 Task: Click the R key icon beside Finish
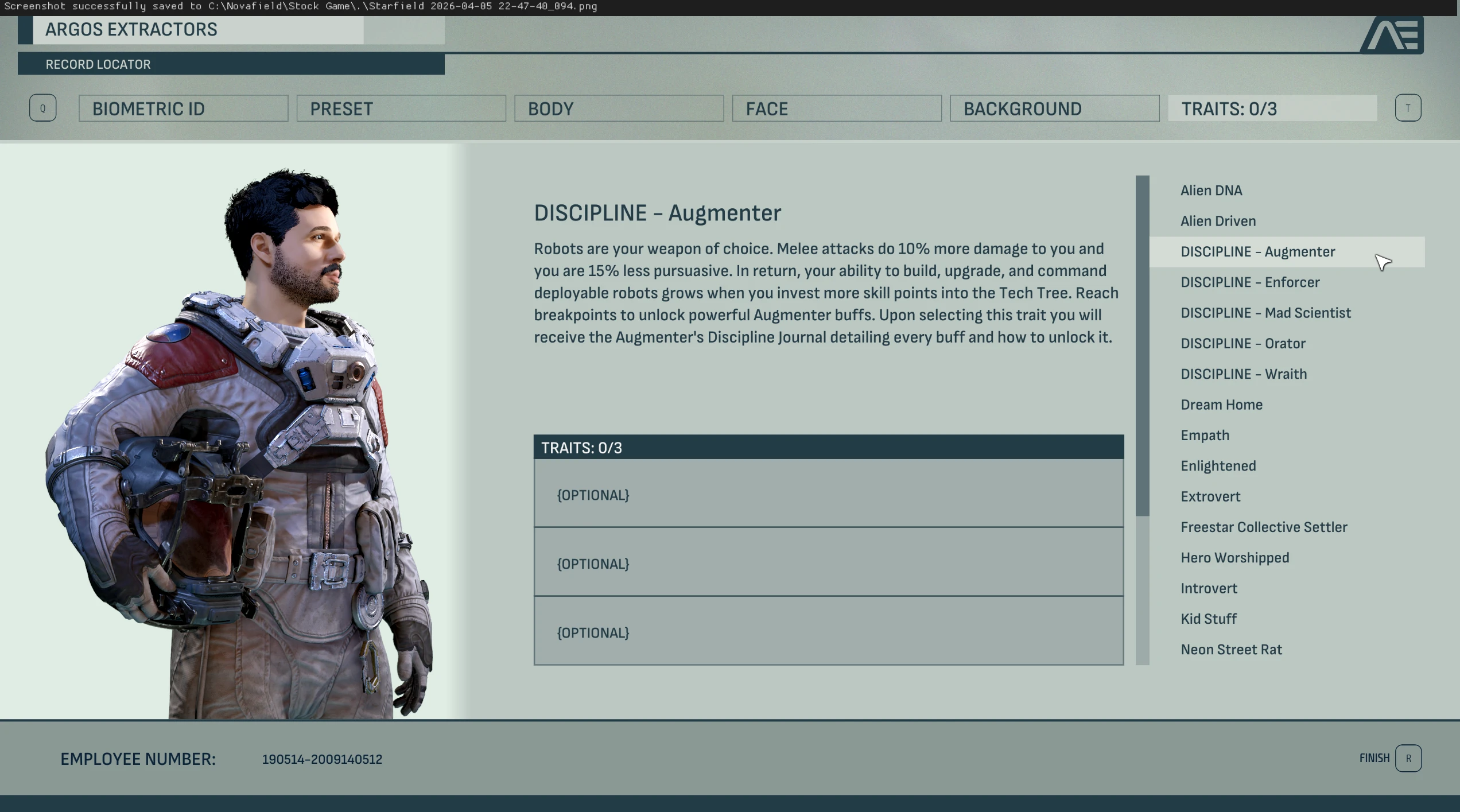pos(1408,758)
